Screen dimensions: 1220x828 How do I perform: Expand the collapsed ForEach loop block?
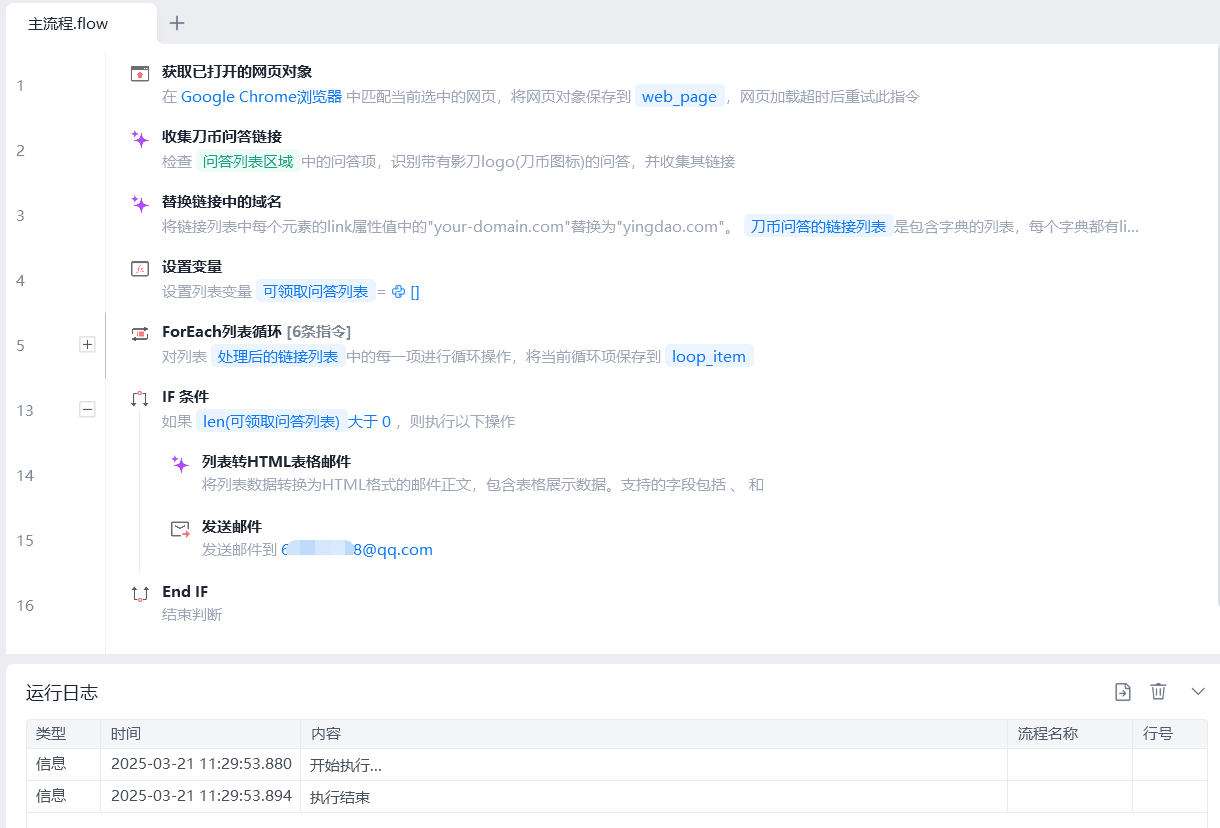pos(87,344)
